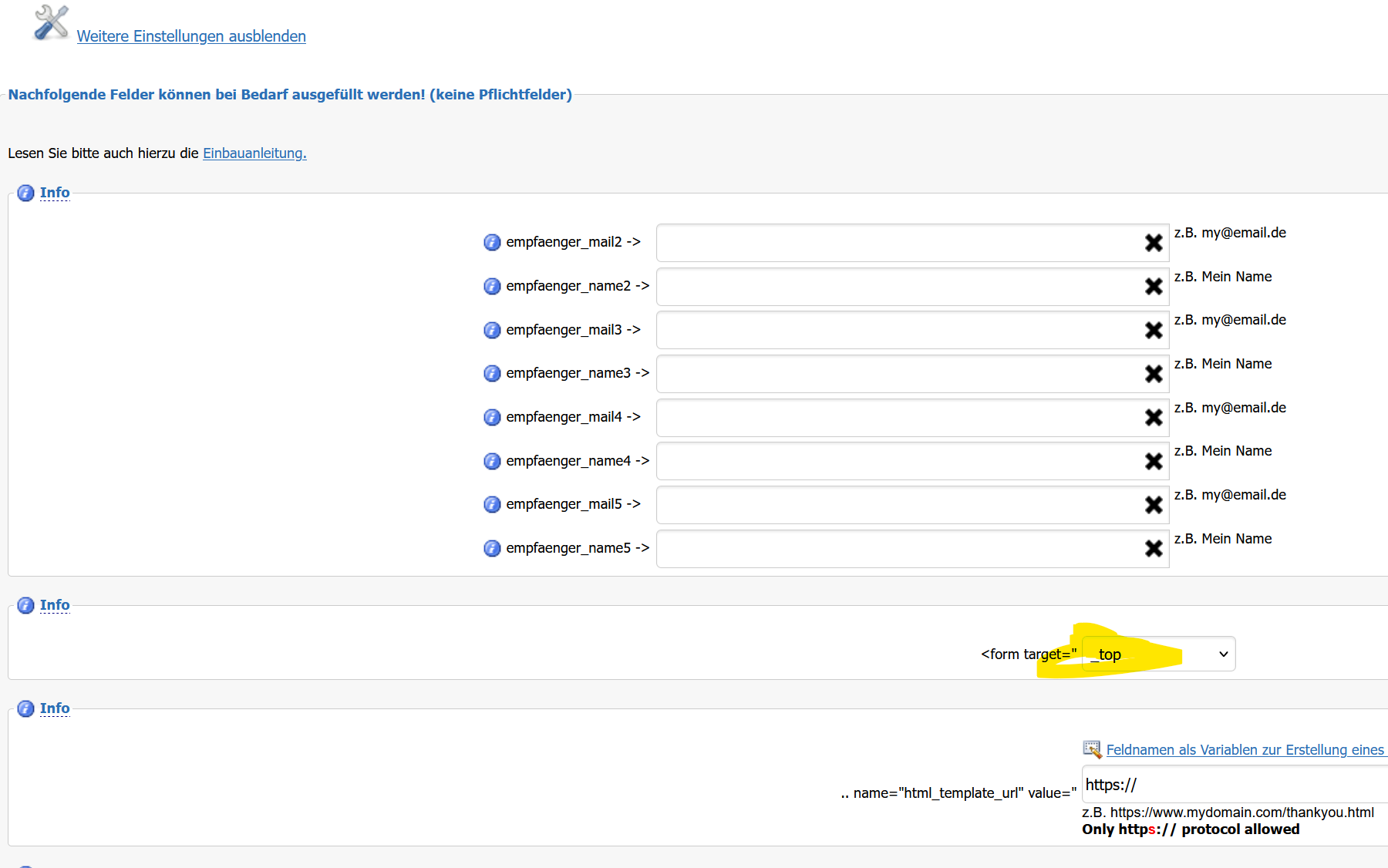Open the form target dropdown

tap(1157, 654)
